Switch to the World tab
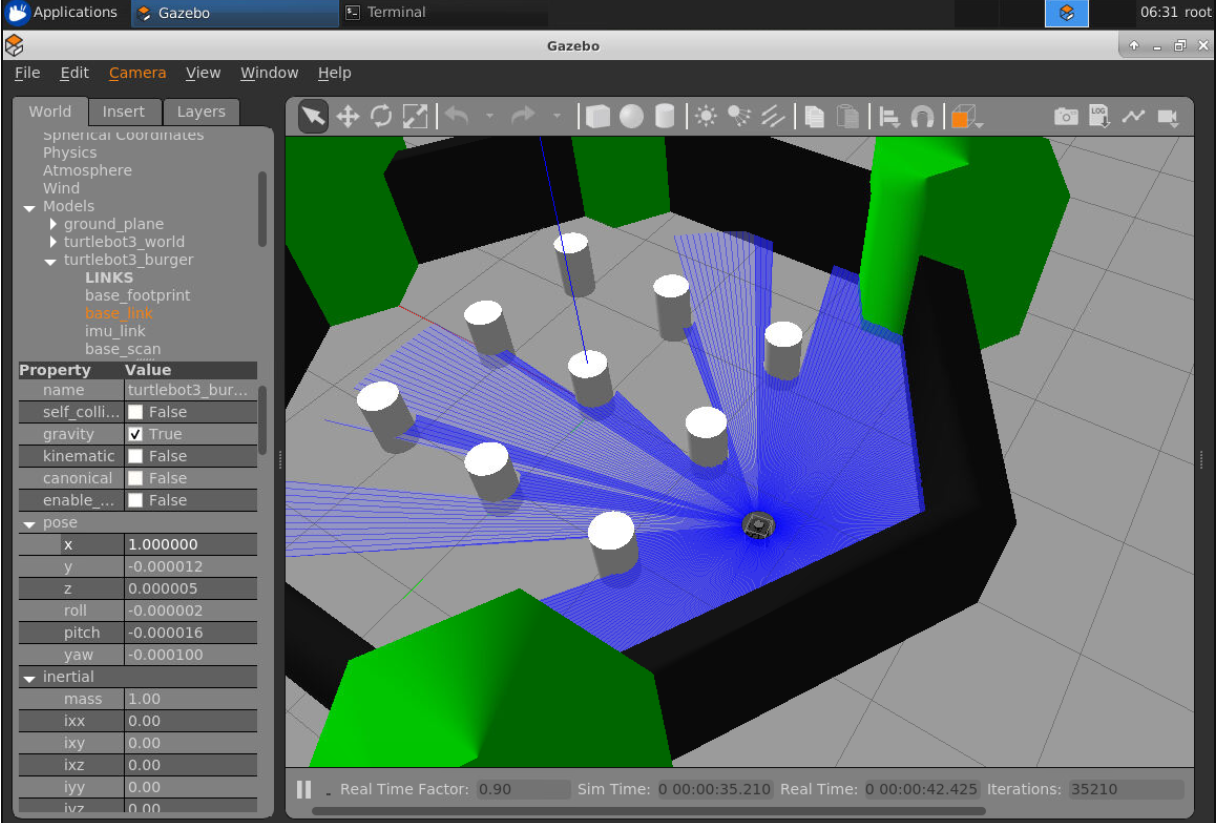Image resolution: width=1216 pixels, height=823 pixels. tap(50, 112)
